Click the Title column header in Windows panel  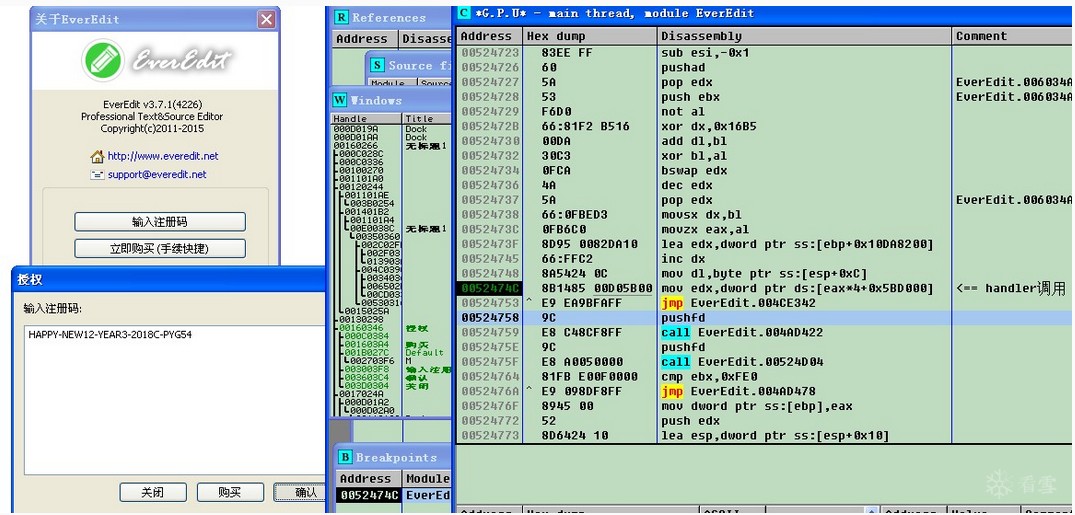click(x=427, y=119)
